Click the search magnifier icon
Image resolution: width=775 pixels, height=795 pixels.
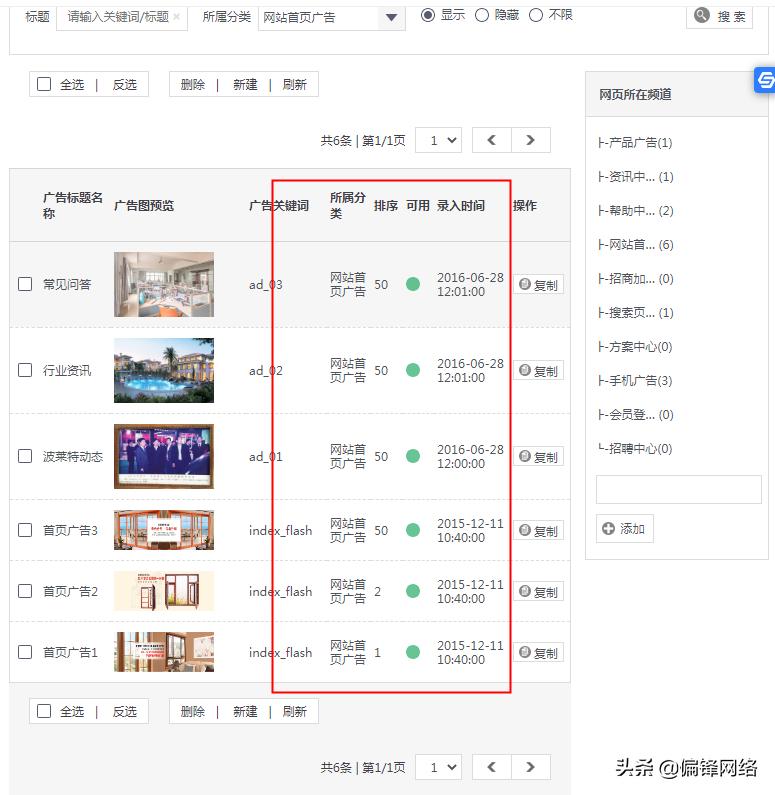pyautogui.click(x=702, y=15)
